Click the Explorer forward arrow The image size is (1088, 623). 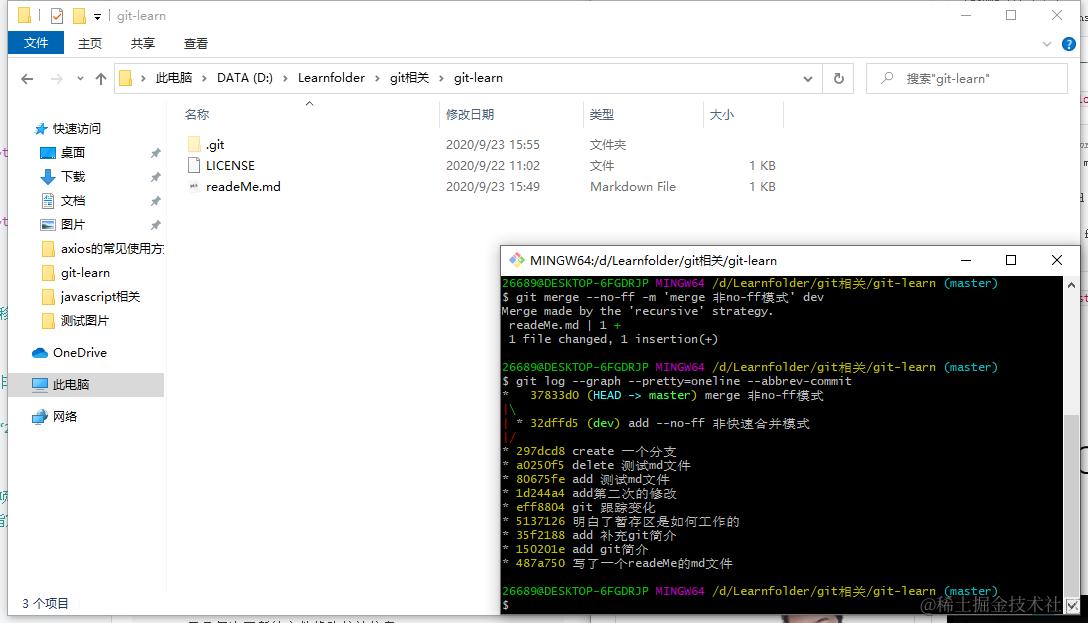(57, 78)
